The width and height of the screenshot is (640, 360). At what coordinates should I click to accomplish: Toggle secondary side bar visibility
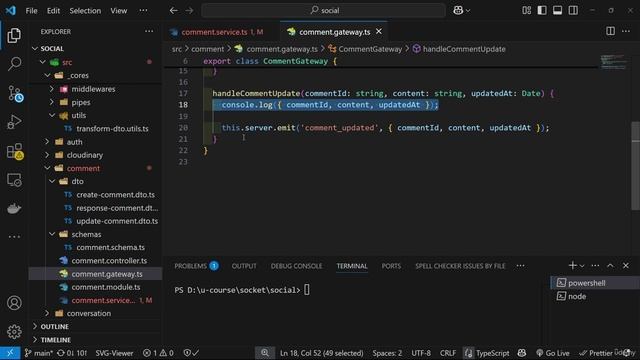(x=573, y=11)
